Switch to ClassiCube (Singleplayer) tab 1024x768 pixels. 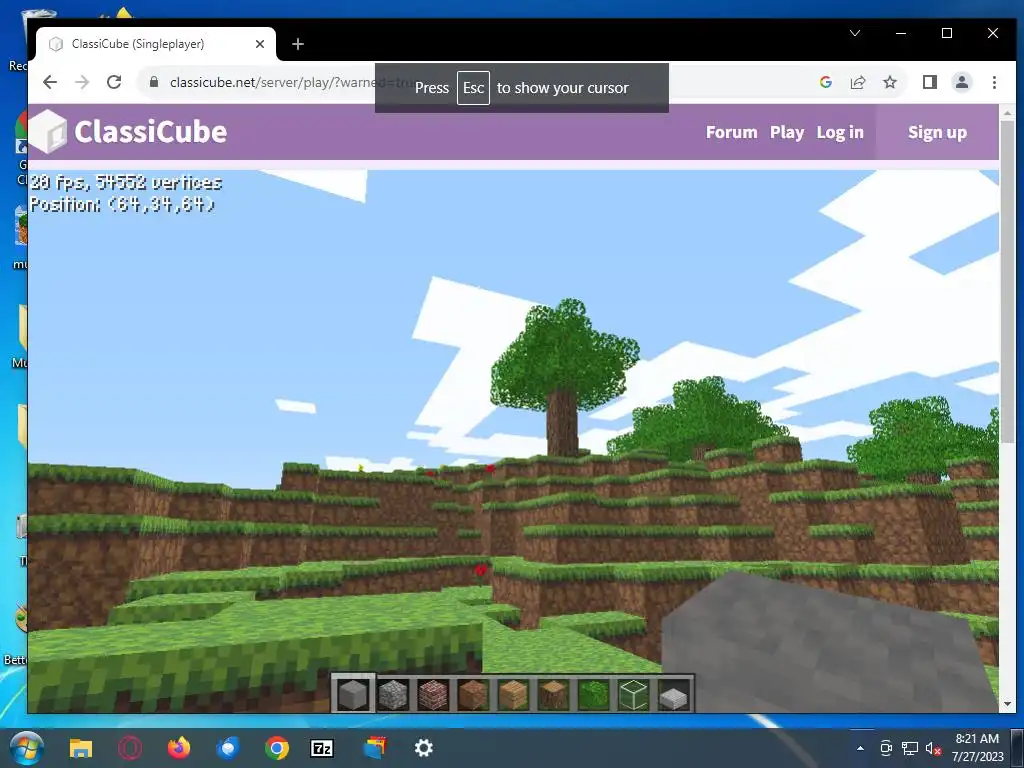point(155,44)
